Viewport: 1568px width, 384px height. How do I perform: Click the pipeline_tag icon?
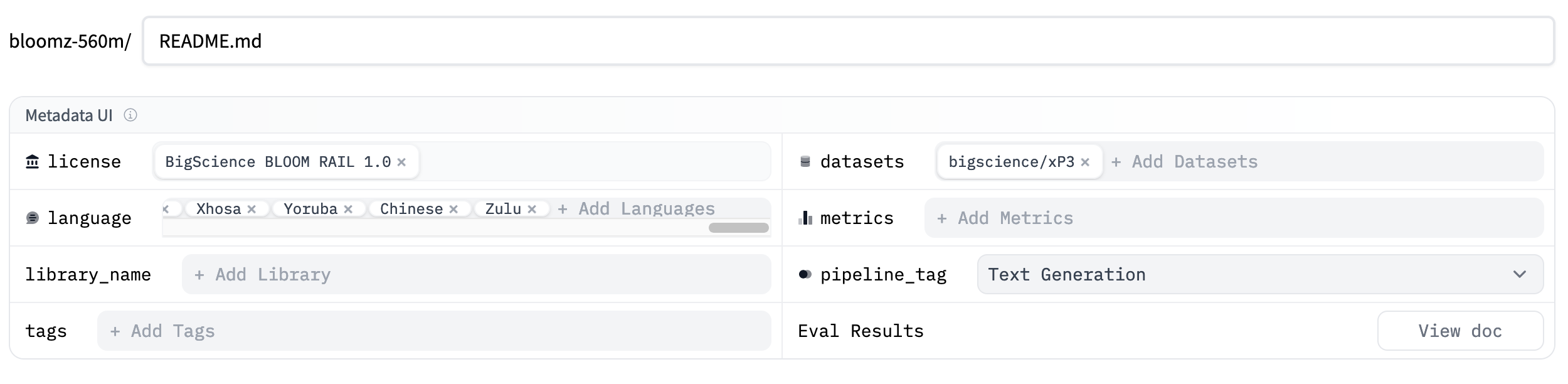tap(805, 274)
